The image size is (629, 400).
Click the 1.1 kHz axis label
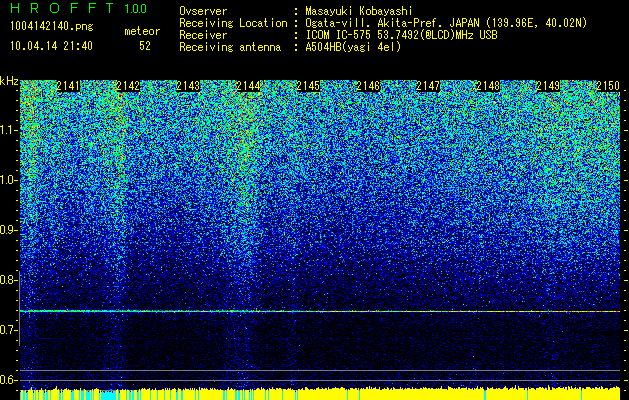9,130
